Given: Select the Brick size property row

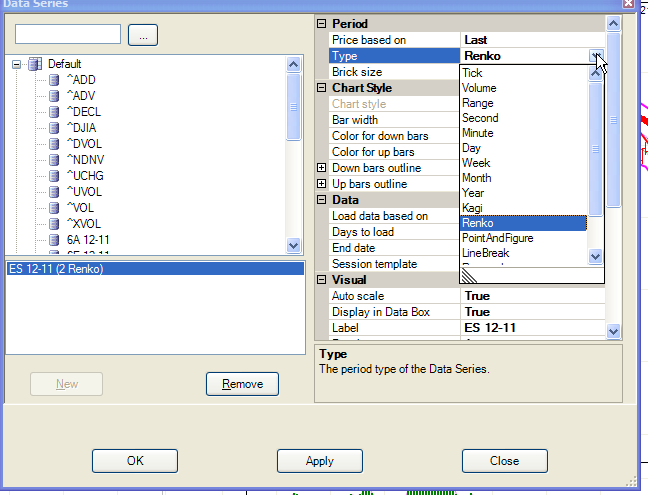Looking at the screenshot, I should point(394,72).
